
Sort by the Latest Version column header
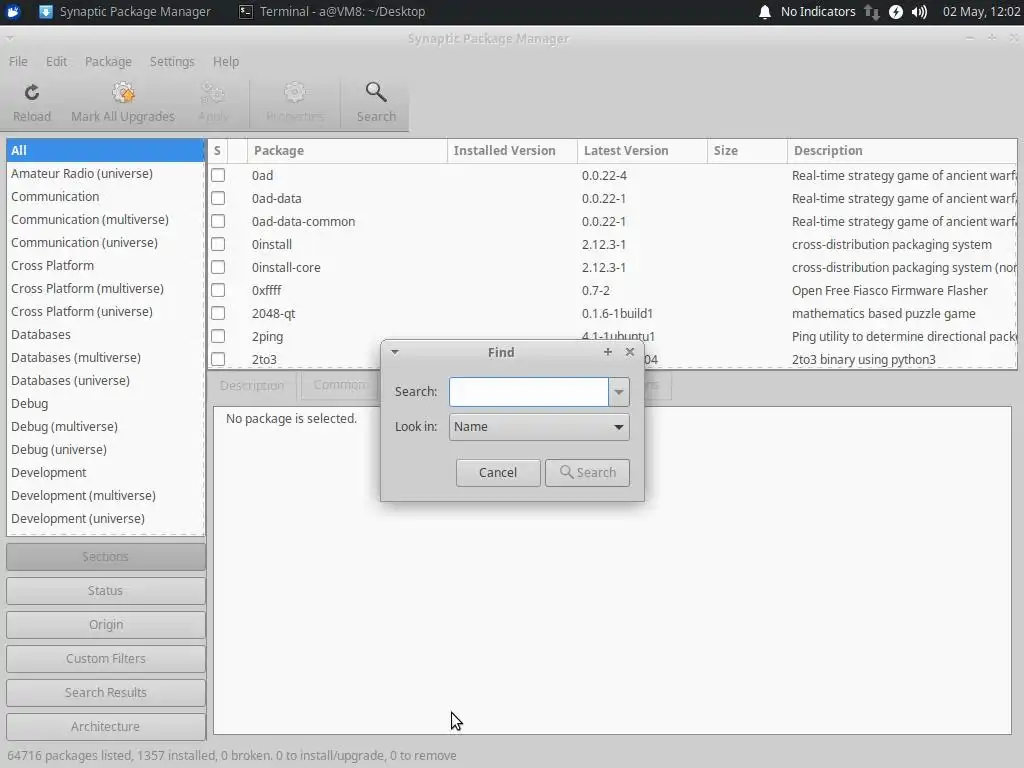click(642, 150)
